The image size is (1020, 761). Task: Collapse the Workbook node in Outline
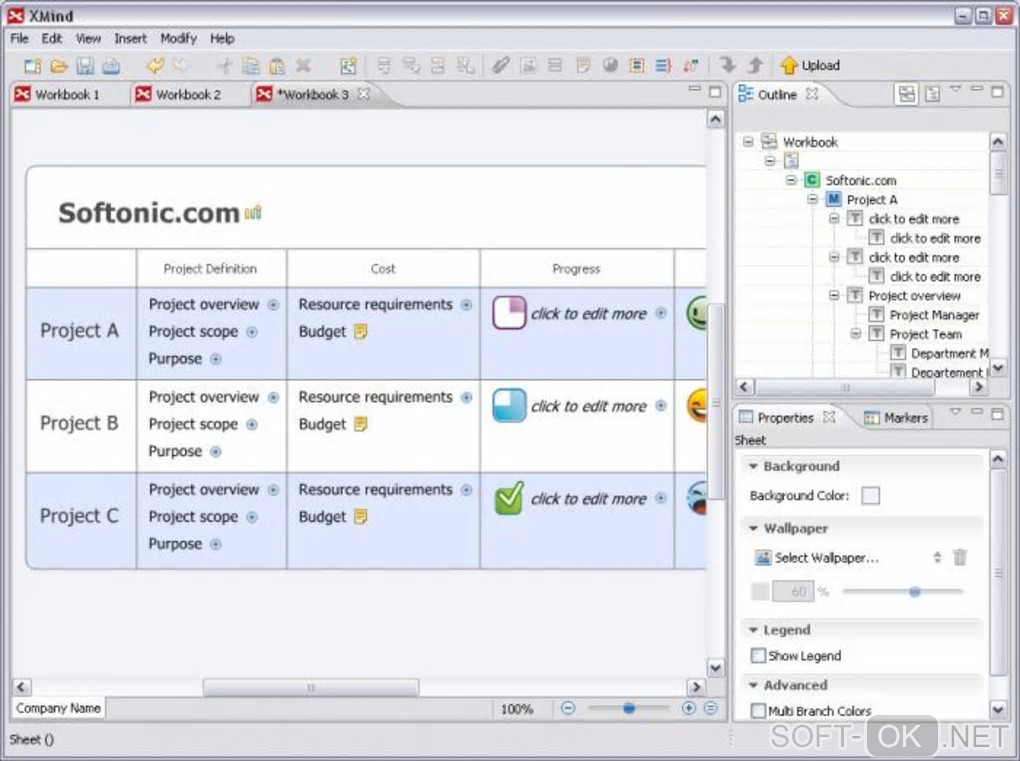click(748, 141)
